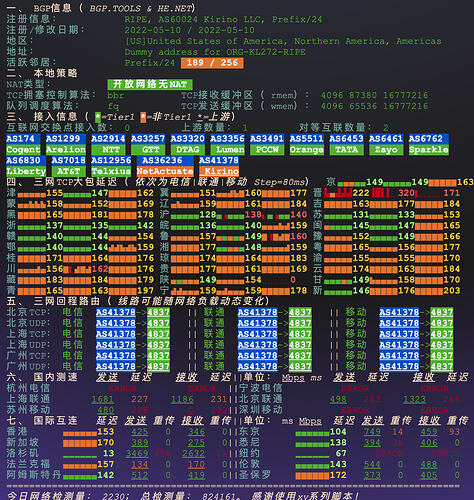Click the section header 七、国际互连
This screenshot has width=474, height=500.
(x=42, y=421)
